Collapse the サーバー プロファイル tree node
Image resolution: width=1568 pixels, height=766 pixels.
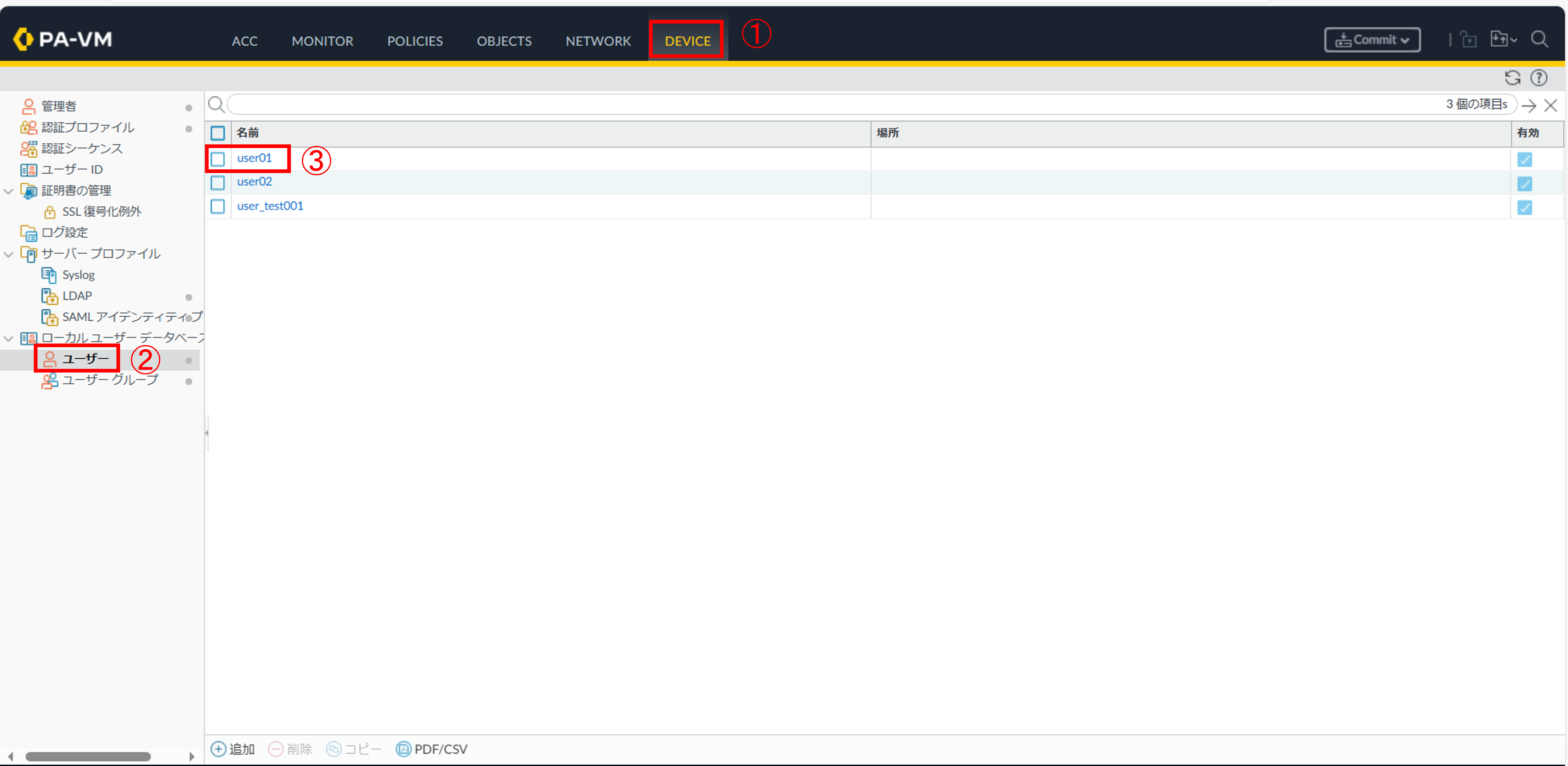(x=8, y=255)
